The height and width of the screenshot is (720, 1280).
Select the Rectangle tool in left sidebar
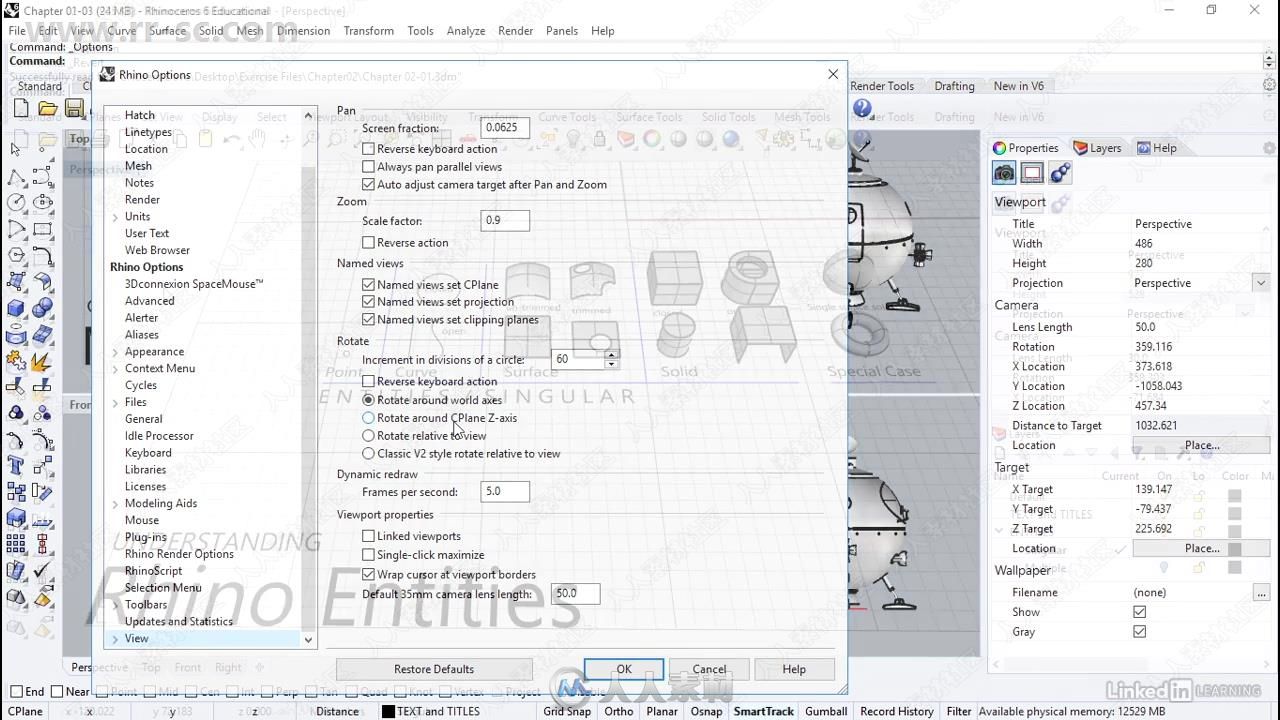[42, 229]
